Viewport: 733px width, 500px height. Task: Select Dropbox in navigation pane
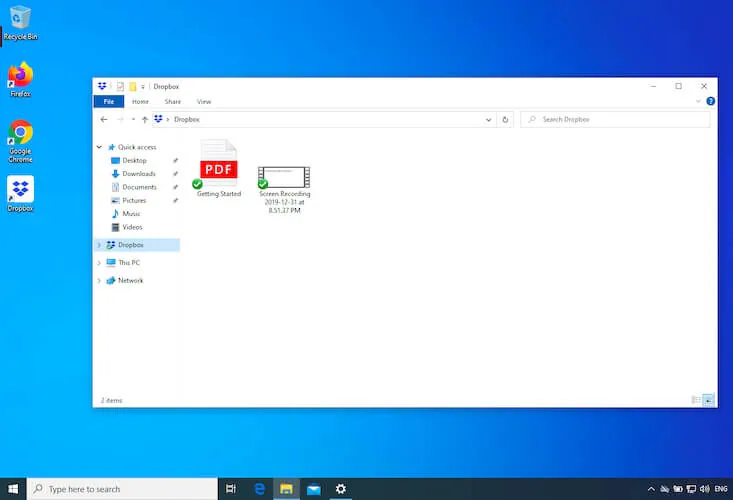(x=137, y=245)
